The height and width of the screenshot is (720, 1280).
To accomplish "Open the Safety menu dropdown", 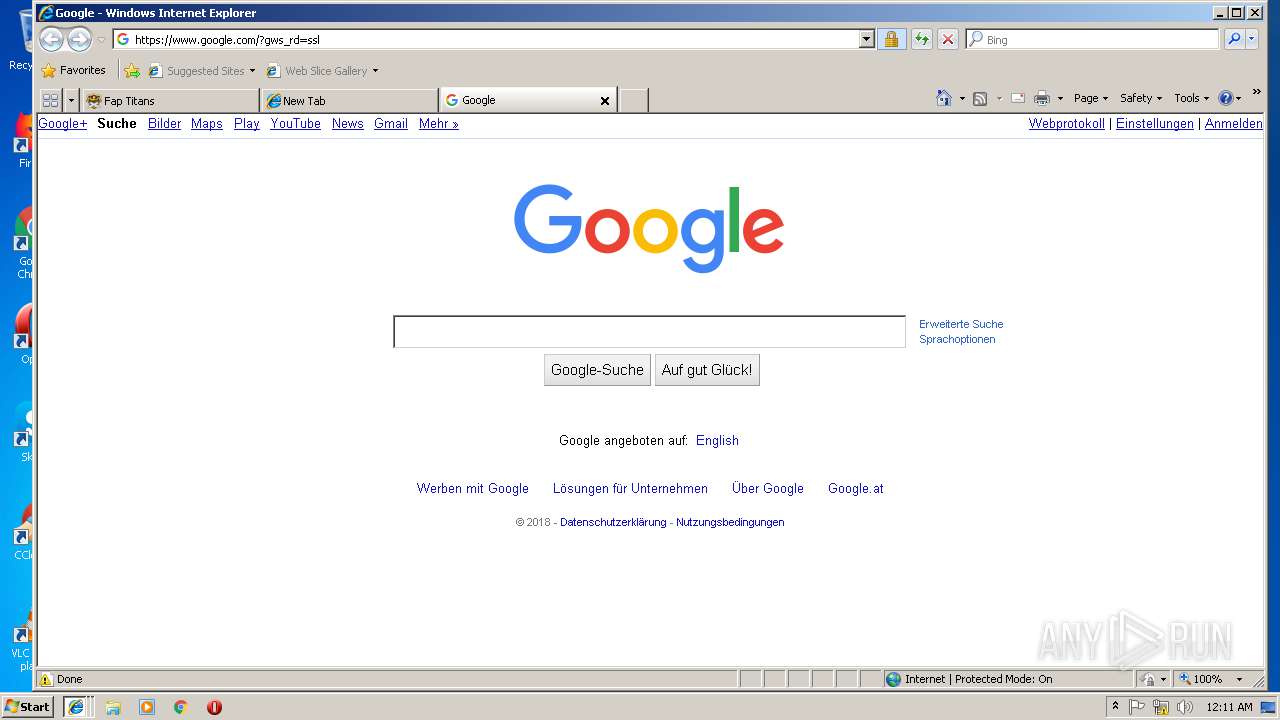I will point(1141,98).
